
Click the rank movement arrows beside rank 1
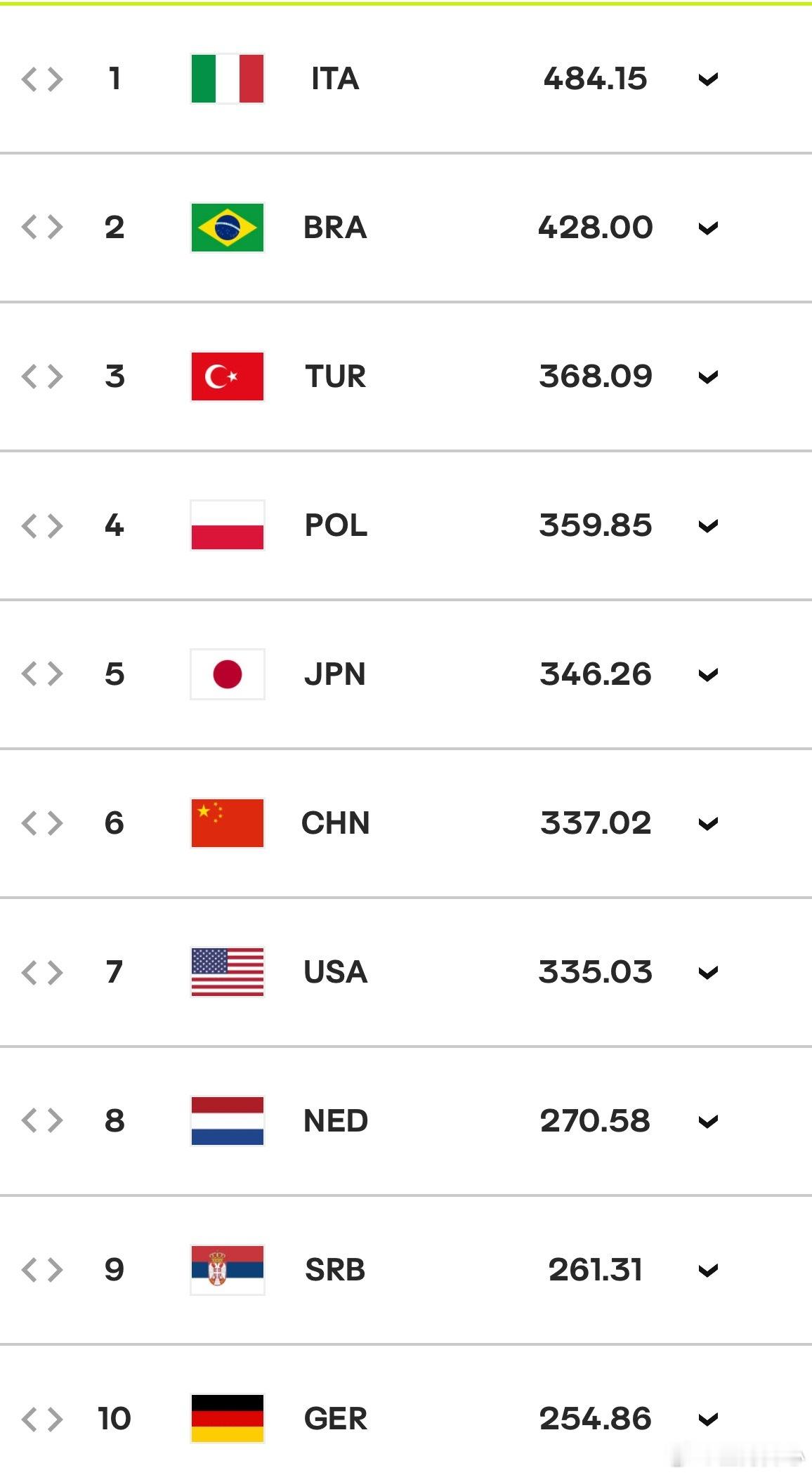(x=42, y=79)
